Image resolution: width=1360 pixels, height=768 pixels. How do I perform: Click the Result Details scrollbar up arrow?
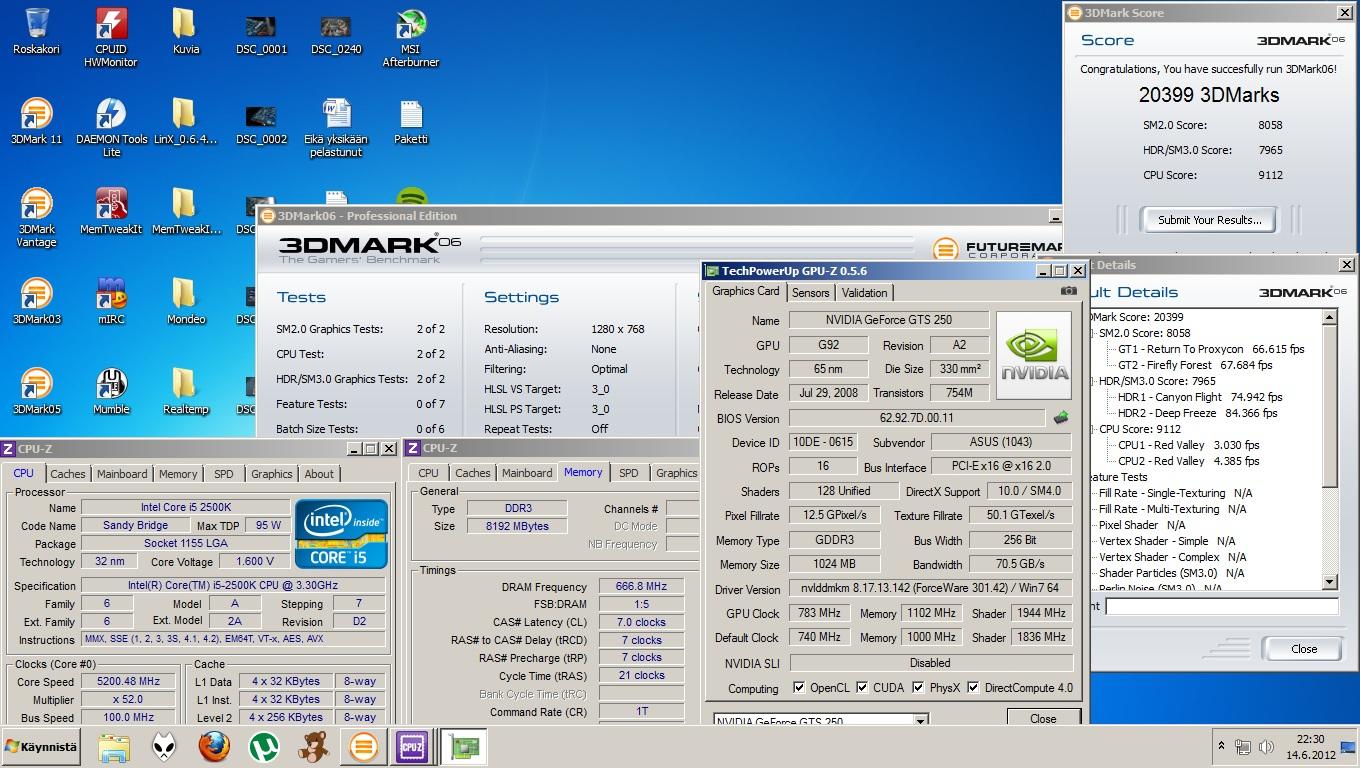tap(1329, 317)
